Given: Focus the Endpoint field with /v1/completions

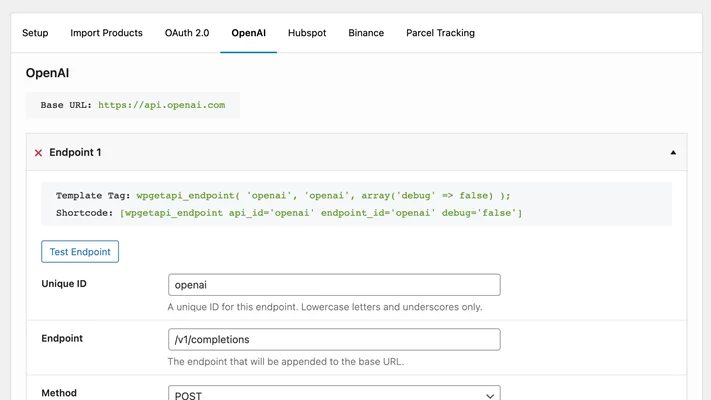Looking at the screenshot, I should tap(334, 340).
